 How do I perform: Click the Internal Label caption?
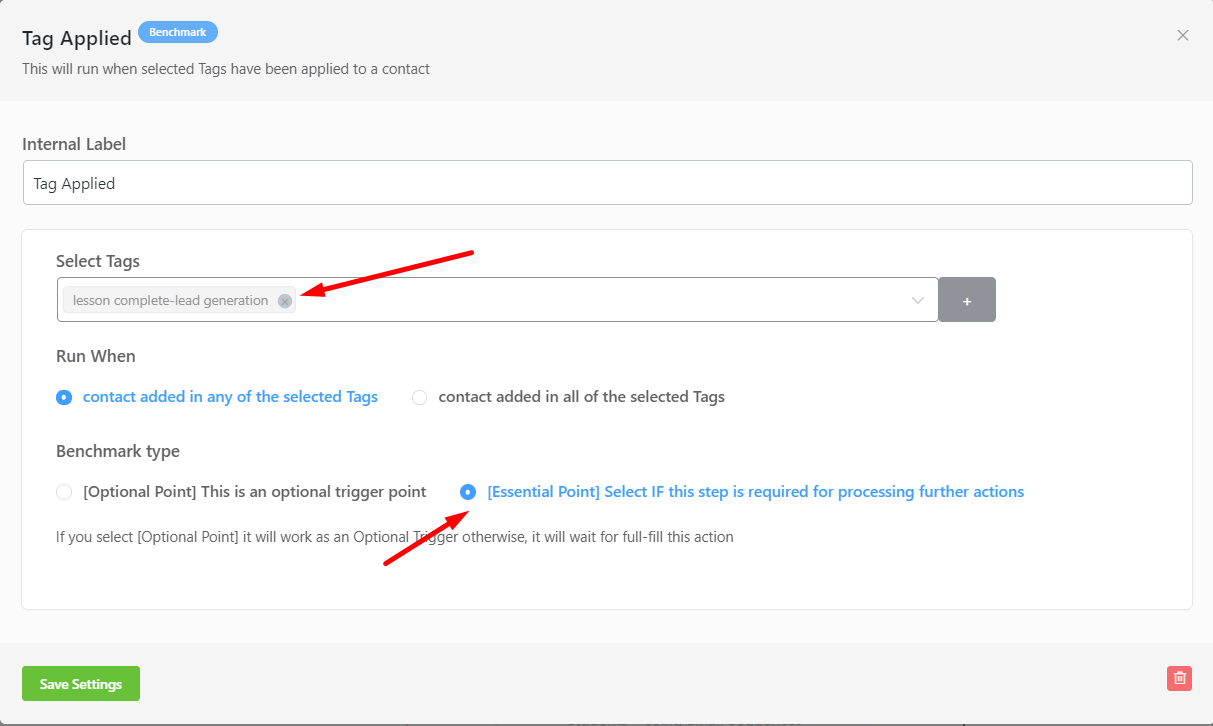74,144
